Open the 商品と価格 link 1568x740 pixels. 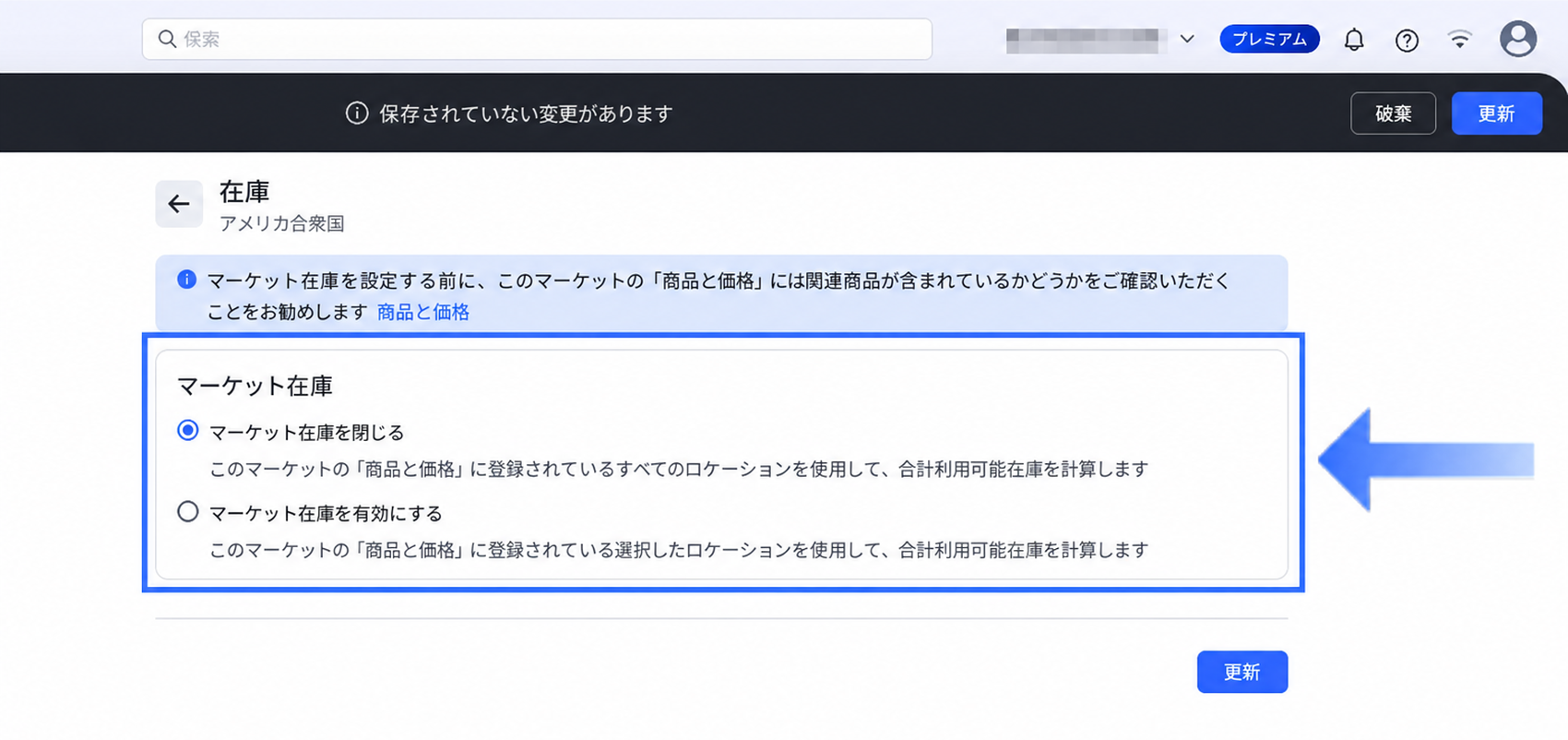[423, 312]
